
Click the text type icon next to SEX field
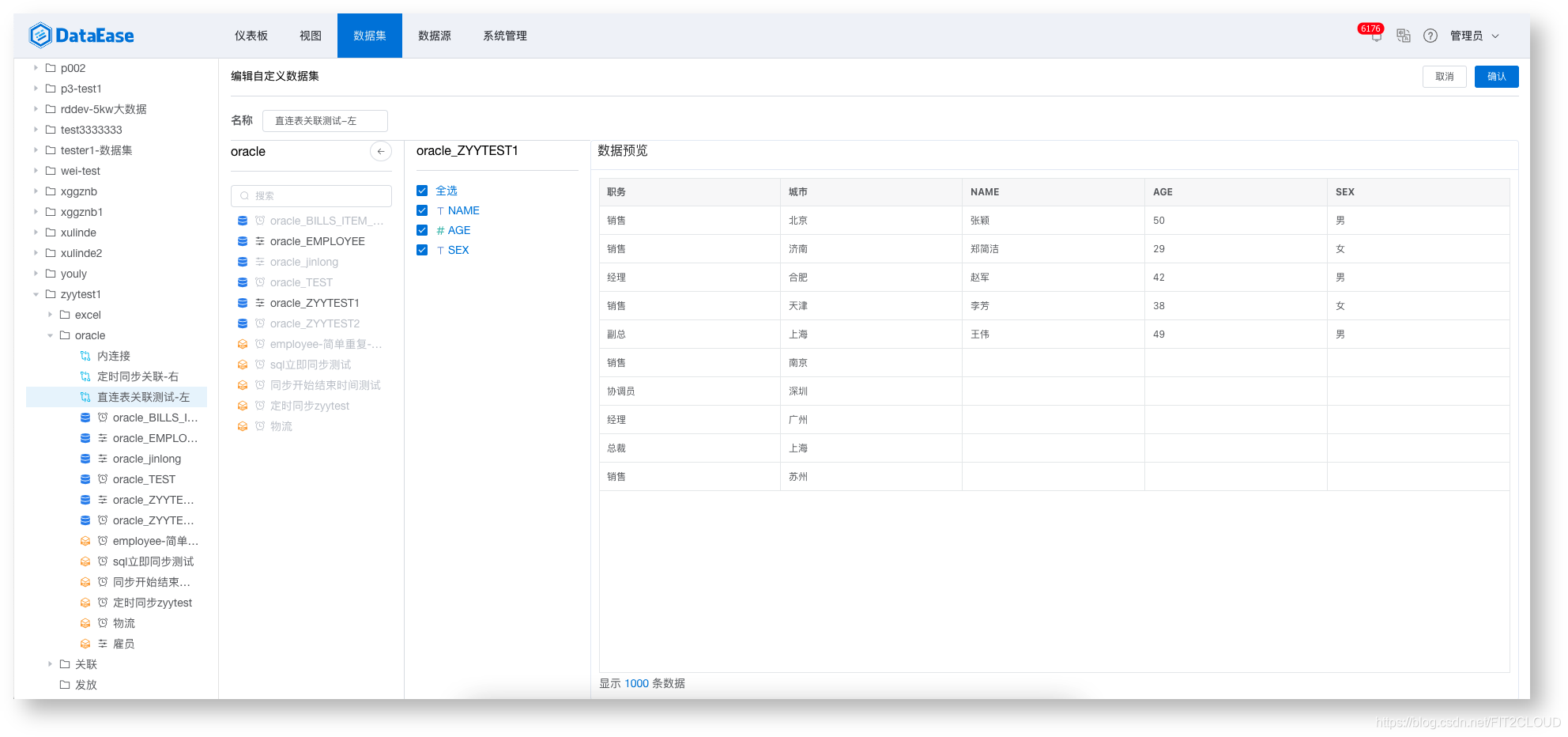point(440,251)
